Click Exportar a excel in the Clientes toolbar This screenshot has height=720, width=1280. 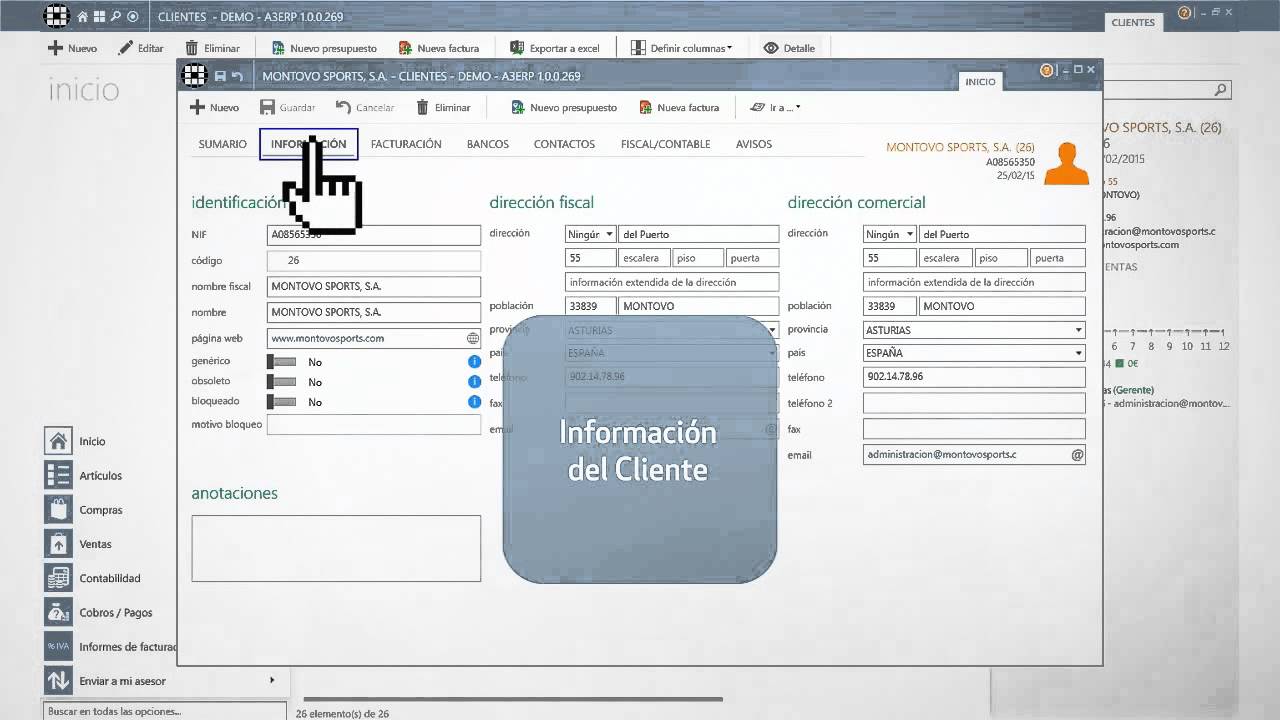click(x=555, y=48)
